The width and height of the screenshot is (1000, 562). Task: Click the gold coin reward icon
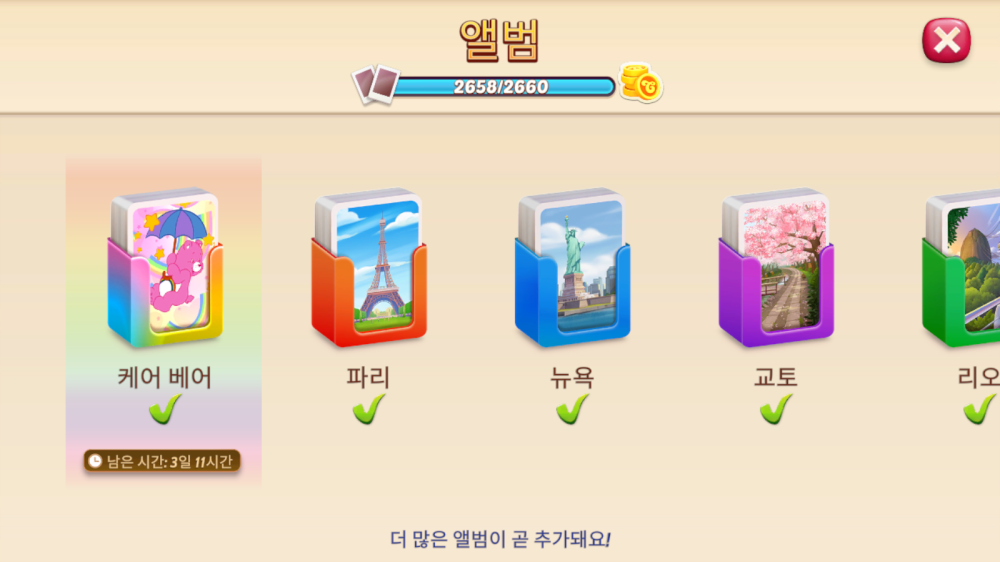point(641,83)
